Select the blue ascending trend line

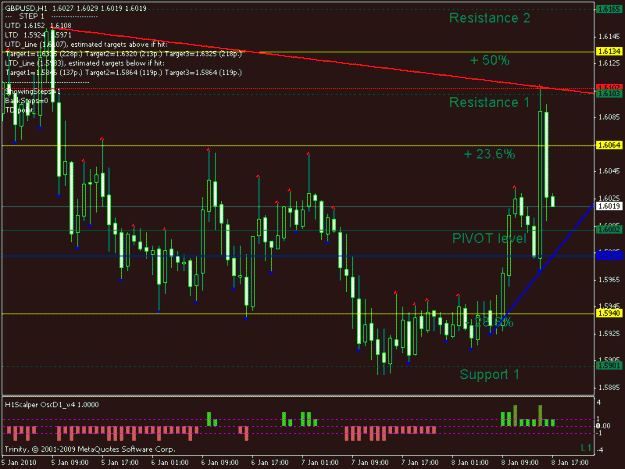pyautogui.click(x=541, y=270)
